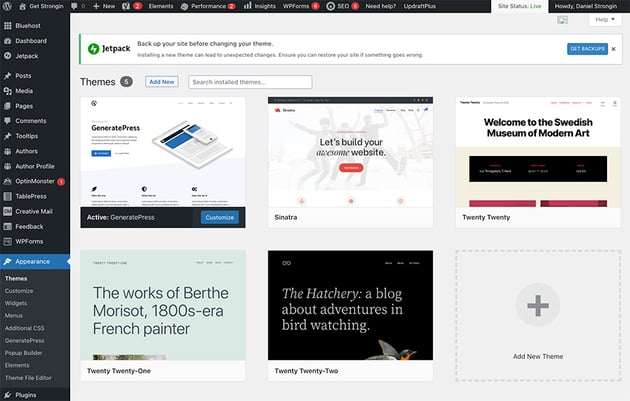Click the Add New themes button

(x=162, y=82)
